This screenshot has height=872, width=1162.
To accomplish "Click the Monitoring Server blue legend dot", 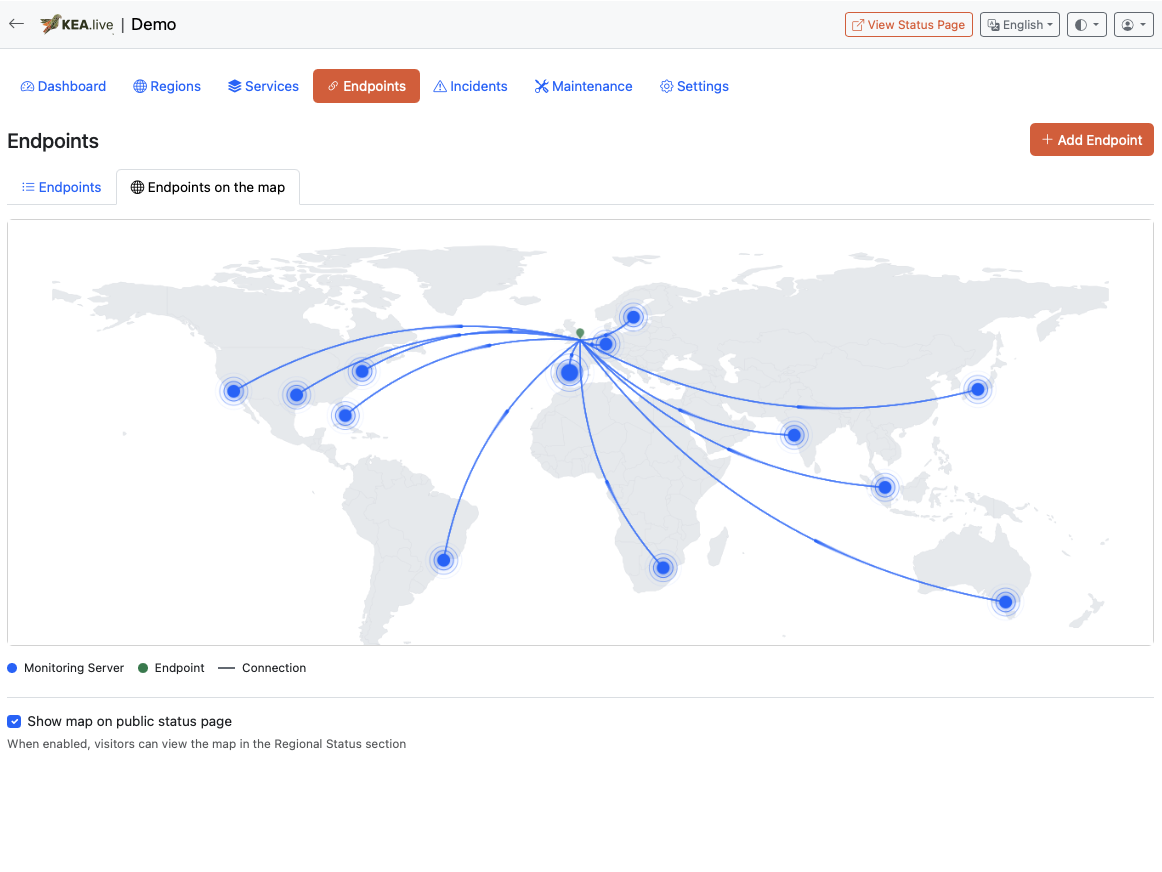I will click(14, 667).
